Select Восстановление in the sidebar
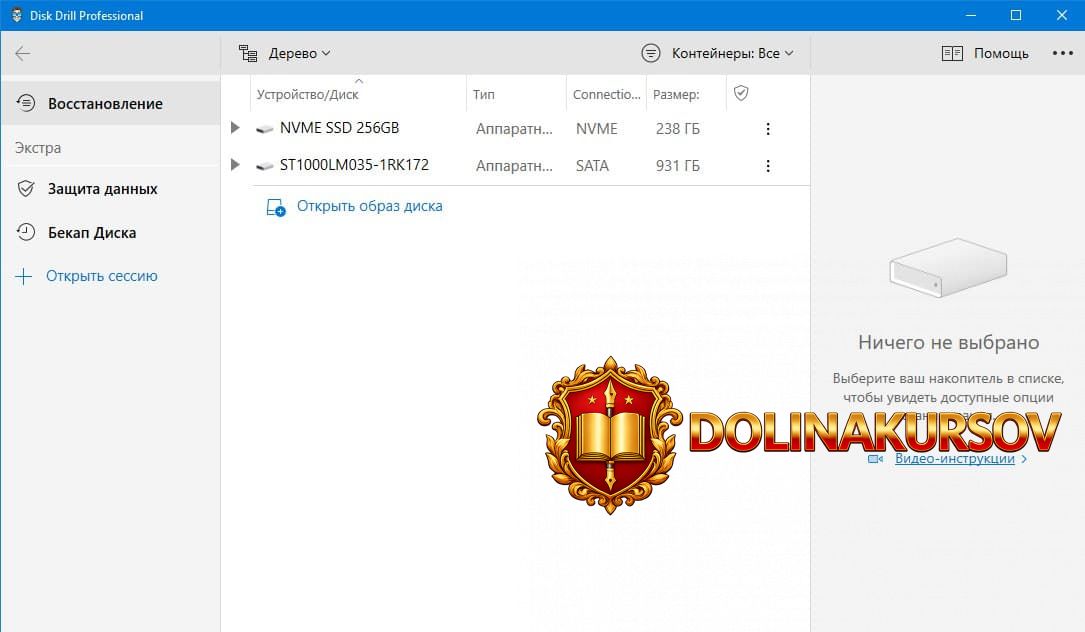The height and width of the screenshot is (632, 1085). point(105,104)
